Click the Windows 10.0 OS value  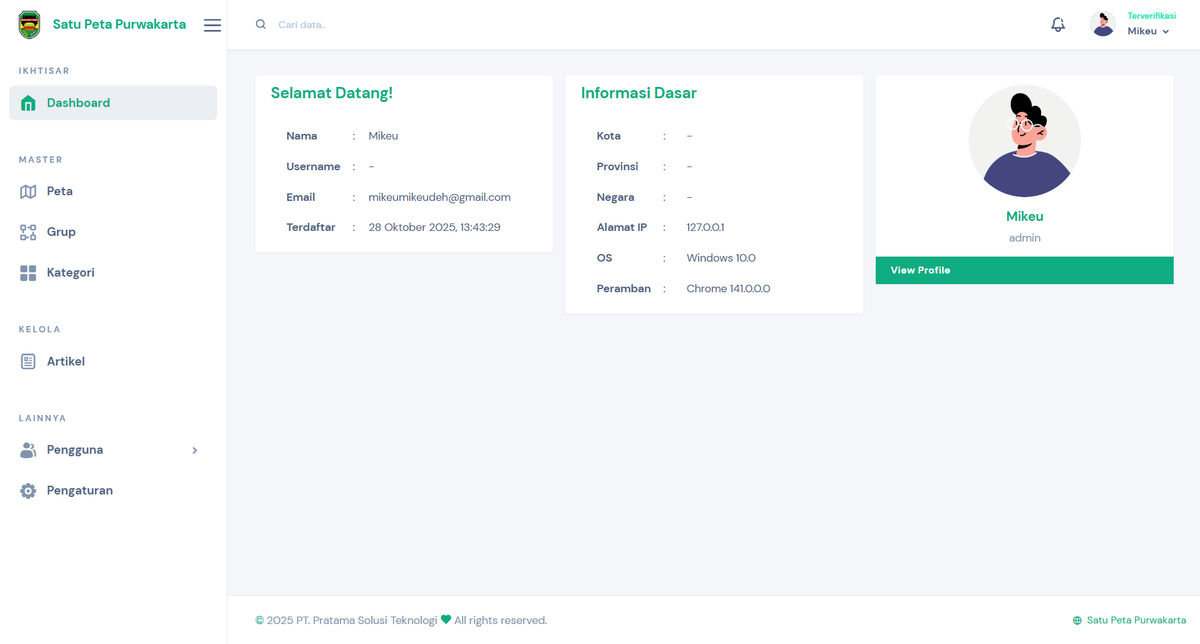pos(721,258)
